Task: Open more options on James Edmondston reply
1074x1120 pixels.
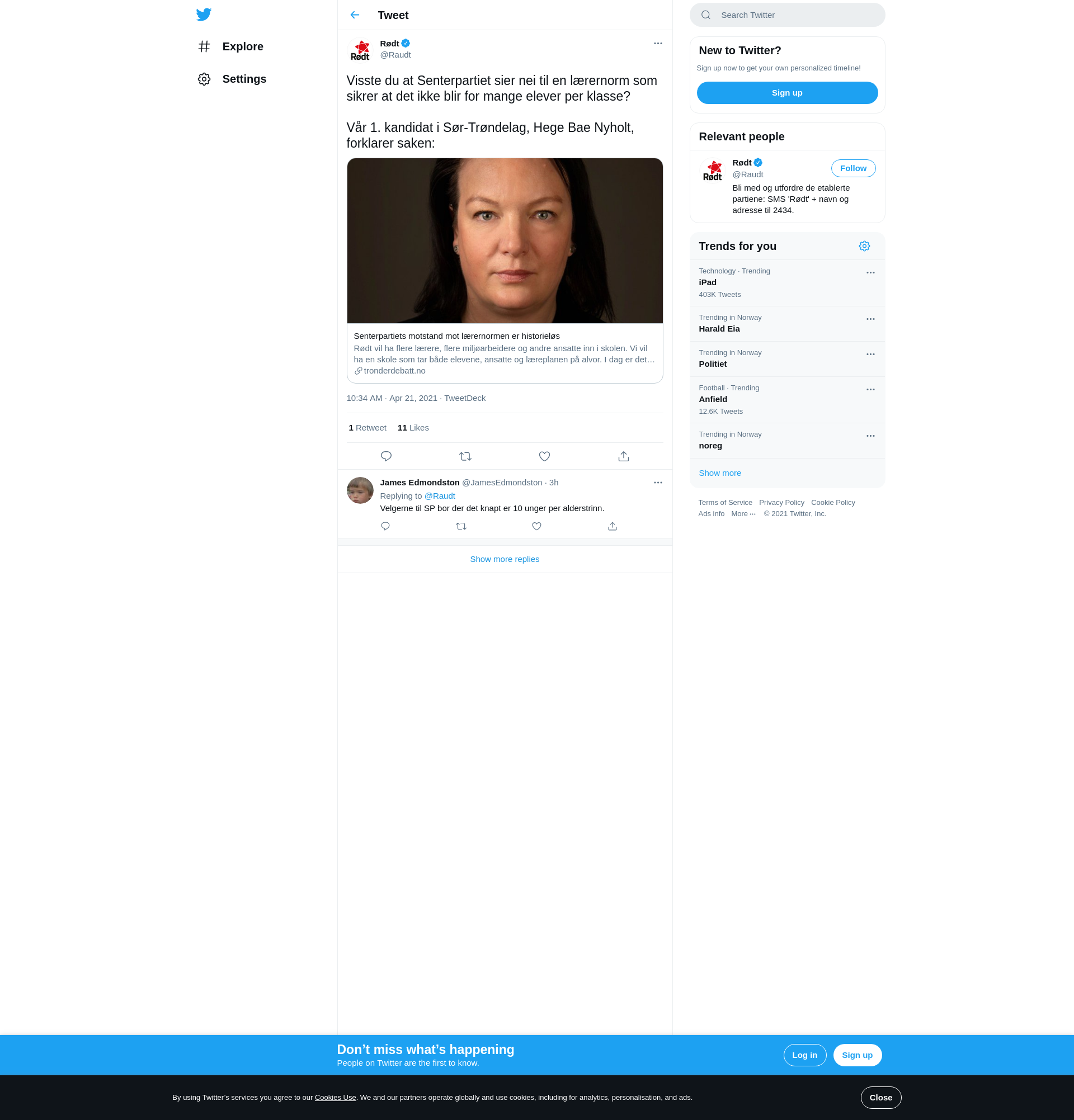Action: point(658,483)
